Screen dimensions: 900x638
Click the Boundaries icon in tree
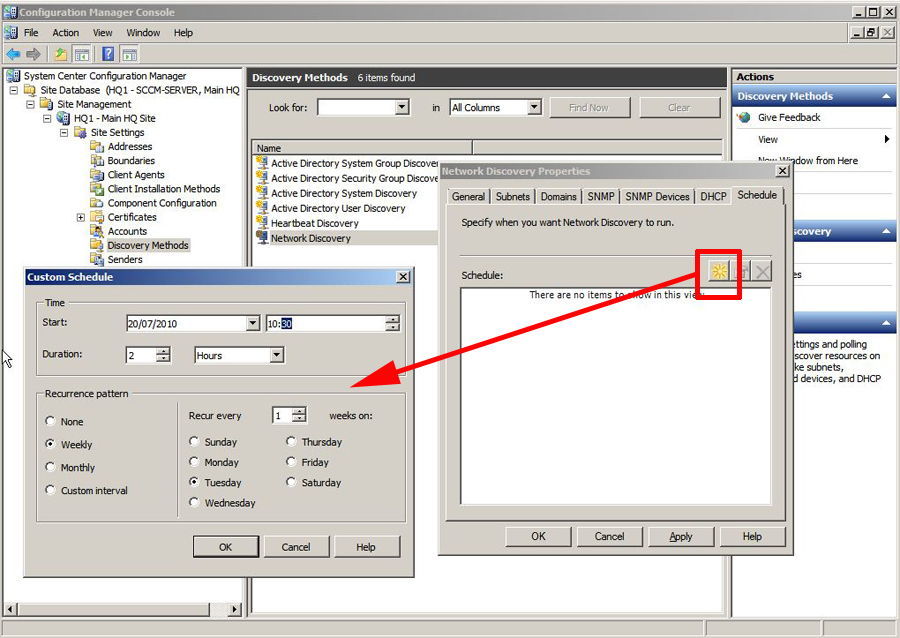[x=97, y=161]
